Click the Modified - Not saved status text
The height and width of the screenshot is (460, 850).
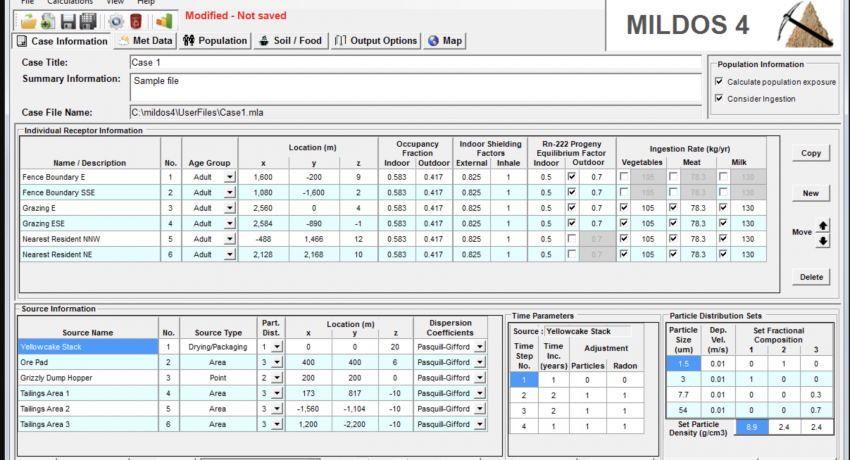pos(236,16)
